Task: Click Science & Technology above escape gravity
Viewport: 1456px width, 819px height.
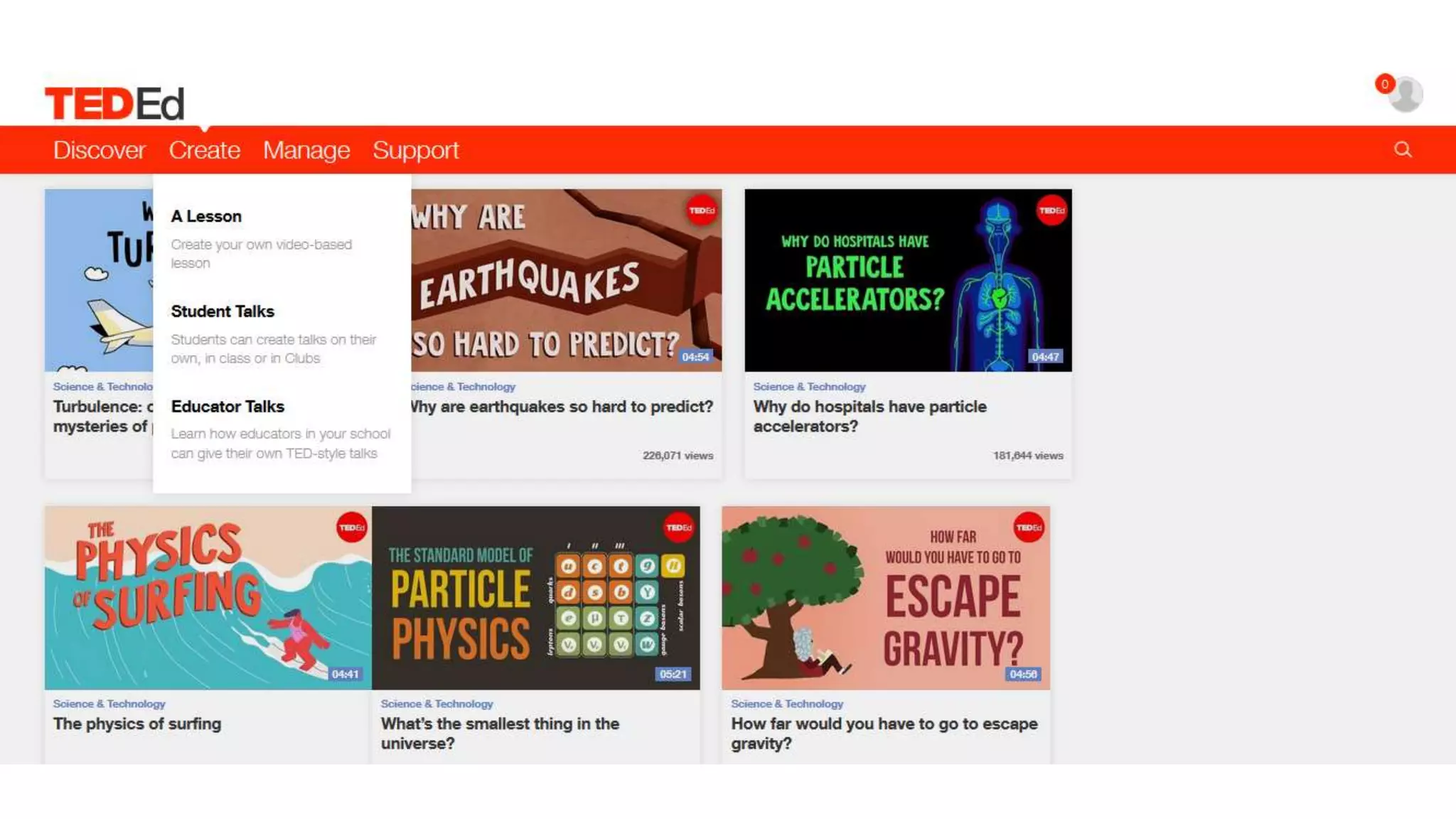Action: coord(787,704)
